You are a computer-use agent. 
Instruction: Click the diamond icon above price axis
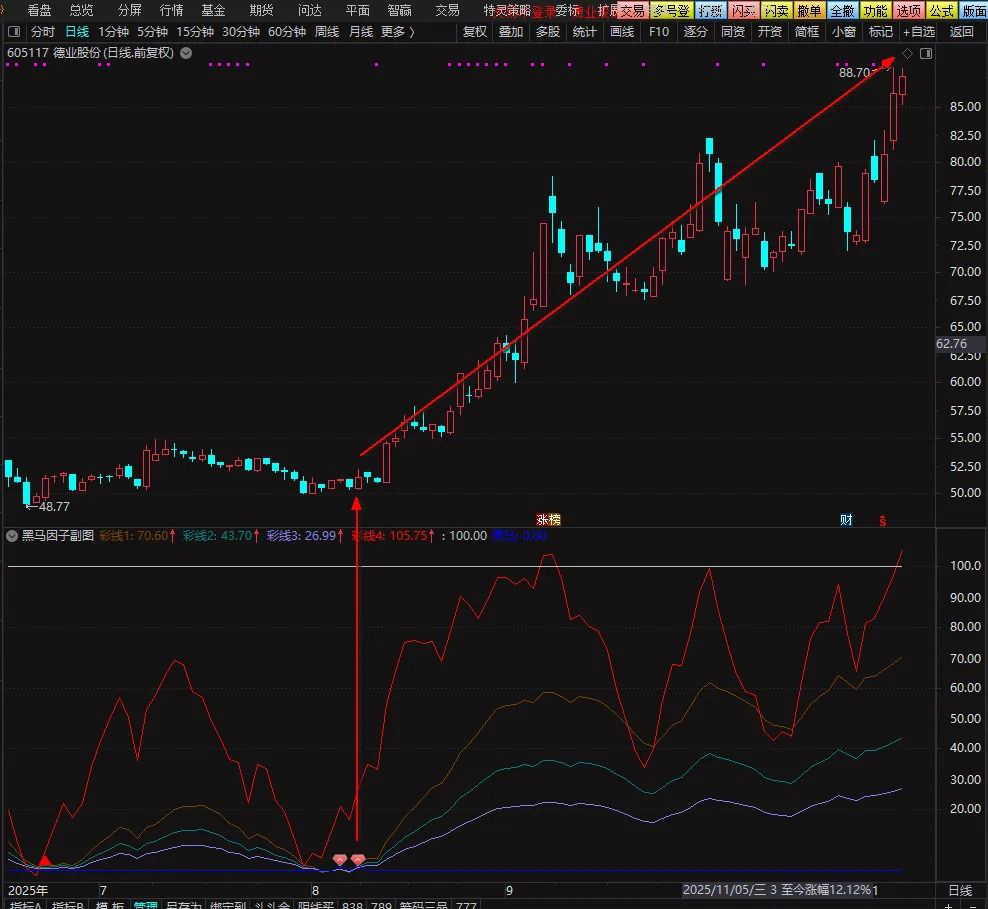[x=907, y=53]
